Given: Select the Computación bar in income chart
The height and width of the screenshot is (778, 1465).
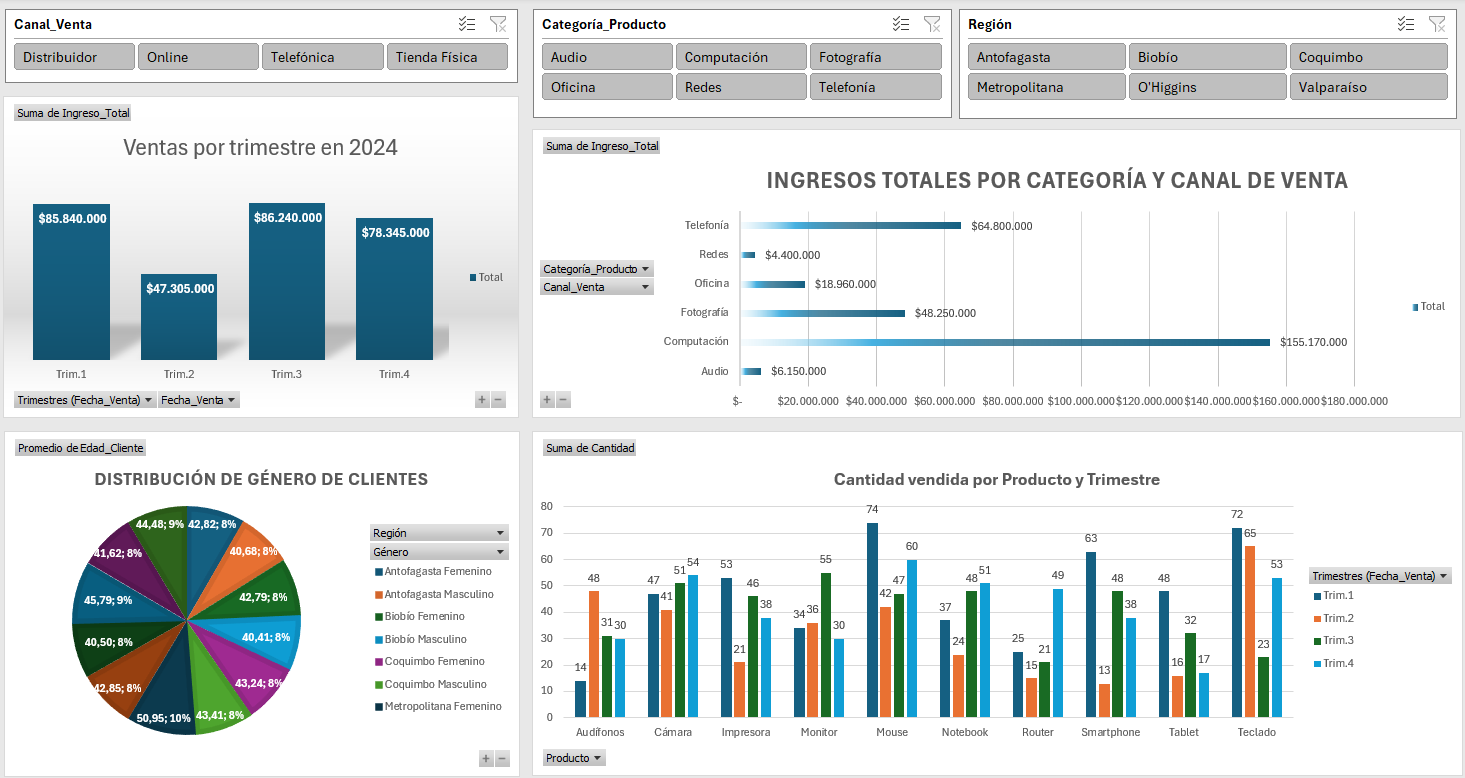Looking at the screenshot, I should pos(1000,341).
